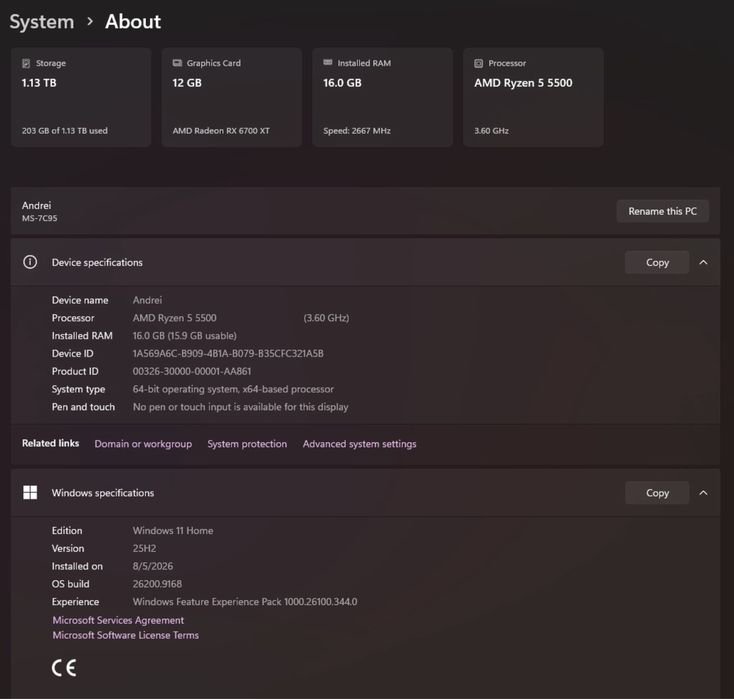Select the '203 GB of 1.13 TB used' text
The height and width of the screenshot is (699, 734).
tap(65, 131)
